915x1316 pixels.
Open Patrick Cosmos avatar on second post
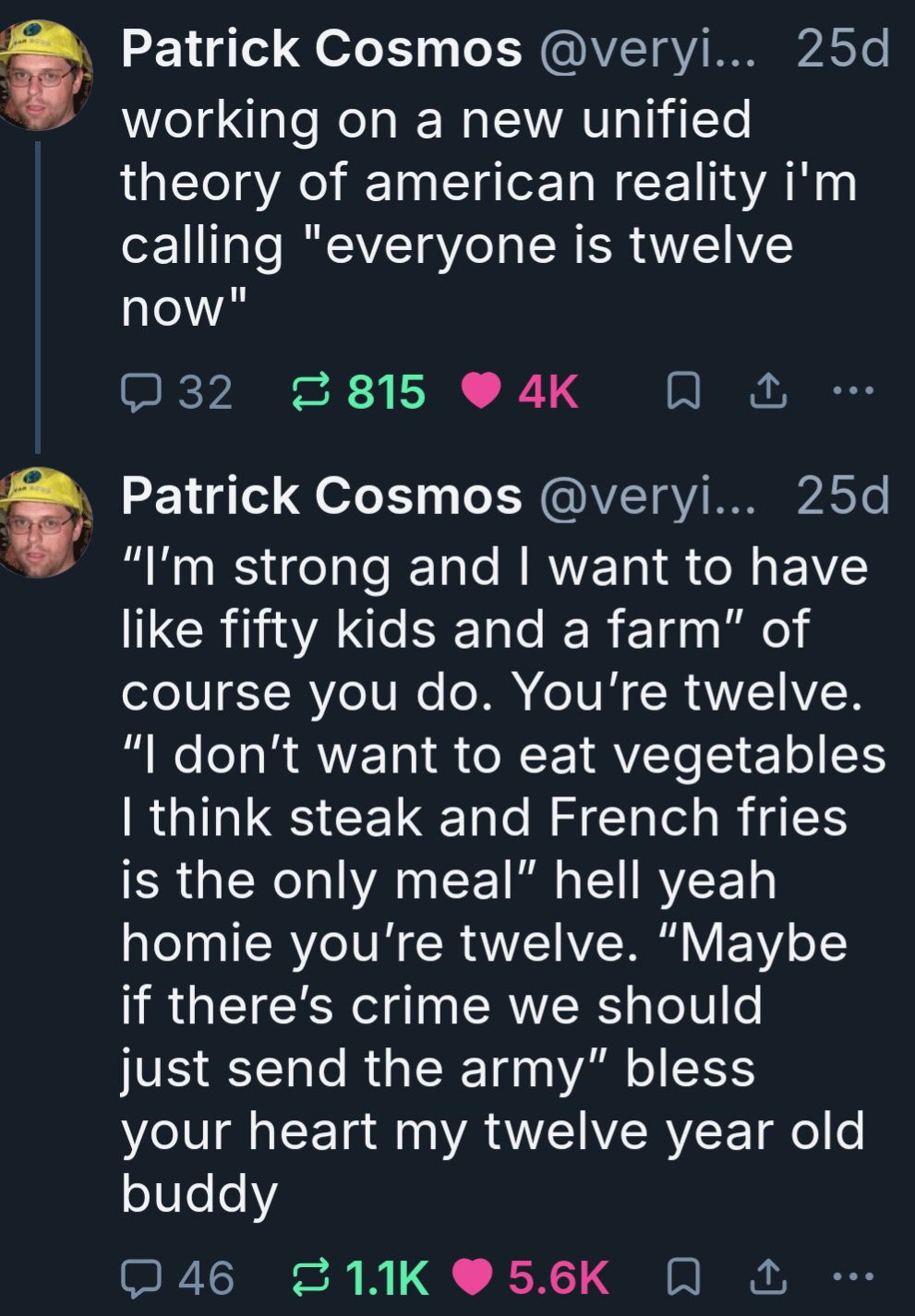coord(44,522)
